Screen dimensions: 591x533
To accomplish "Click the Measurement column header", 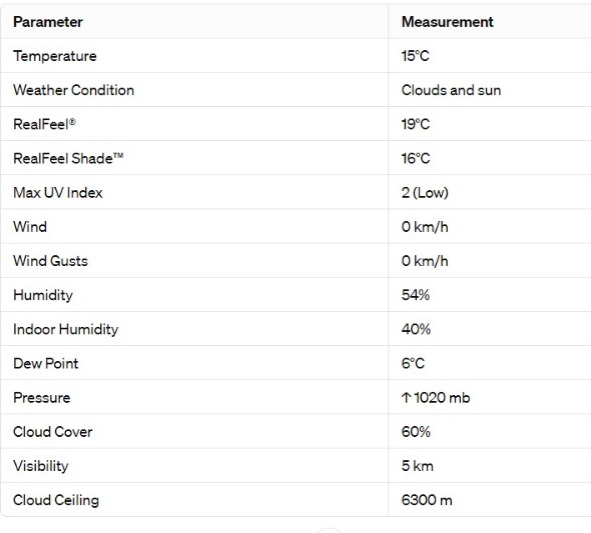I will click(447, 22).
